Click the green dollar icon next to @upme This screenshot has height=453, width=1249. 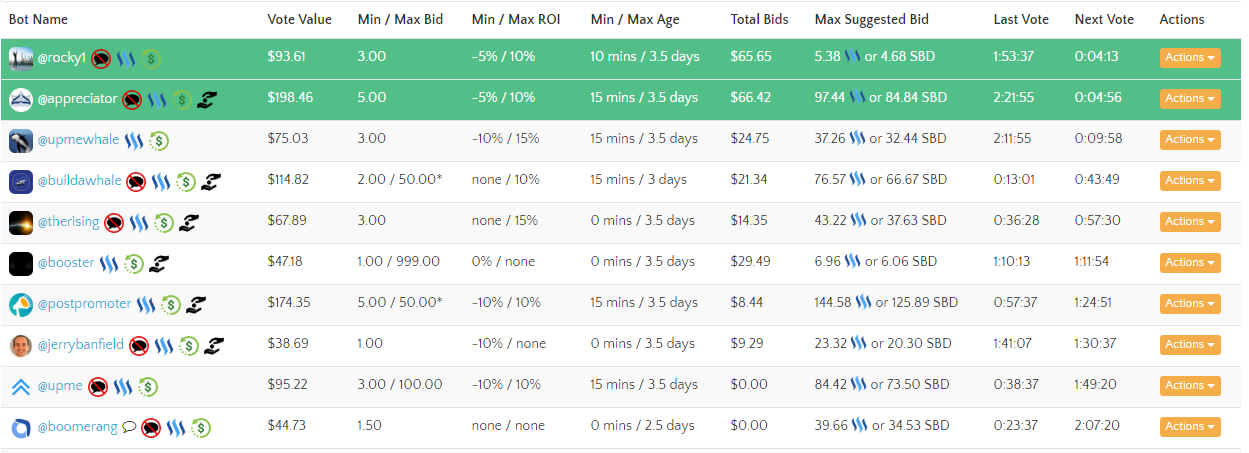click(x=148, y=387)
